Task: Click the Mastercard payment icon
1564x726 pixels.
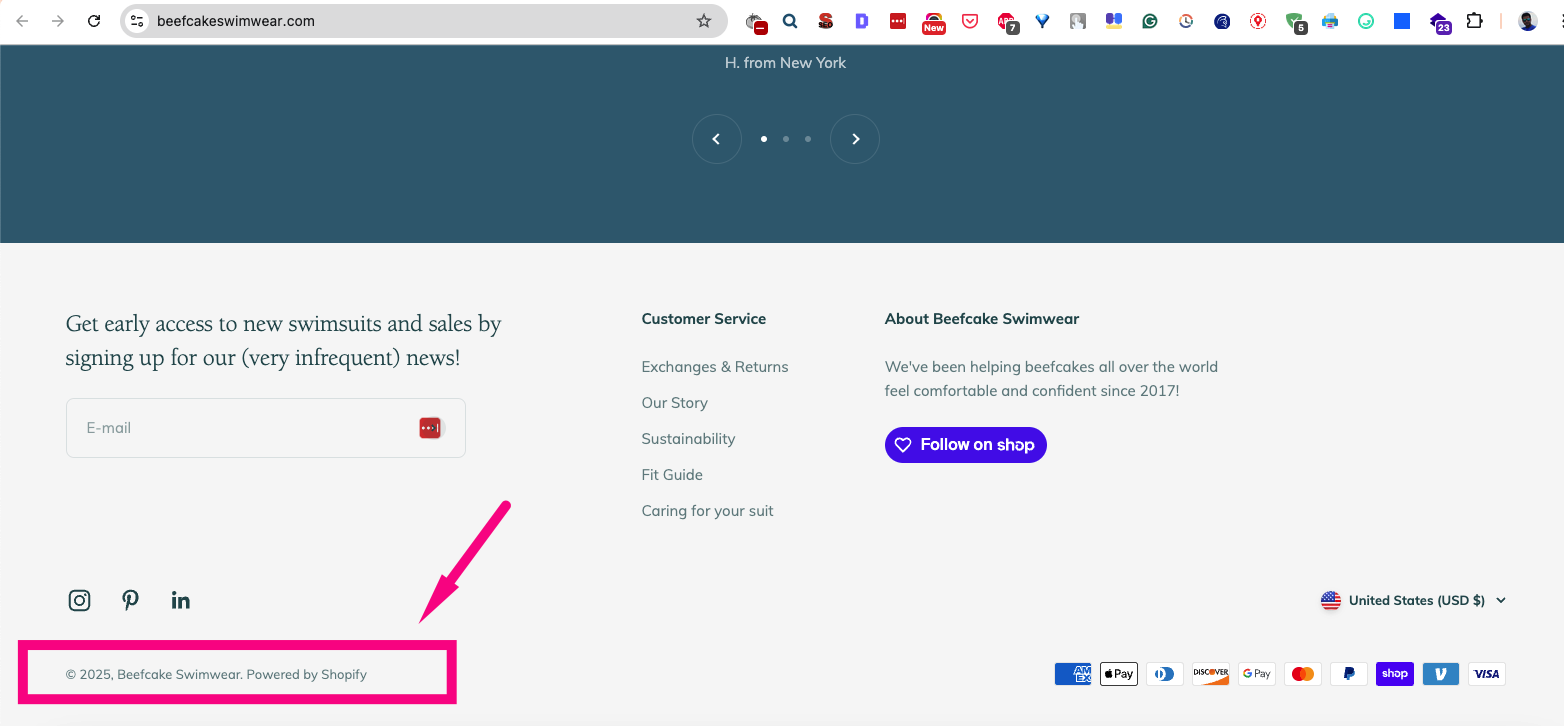Action: [1303, 674]
